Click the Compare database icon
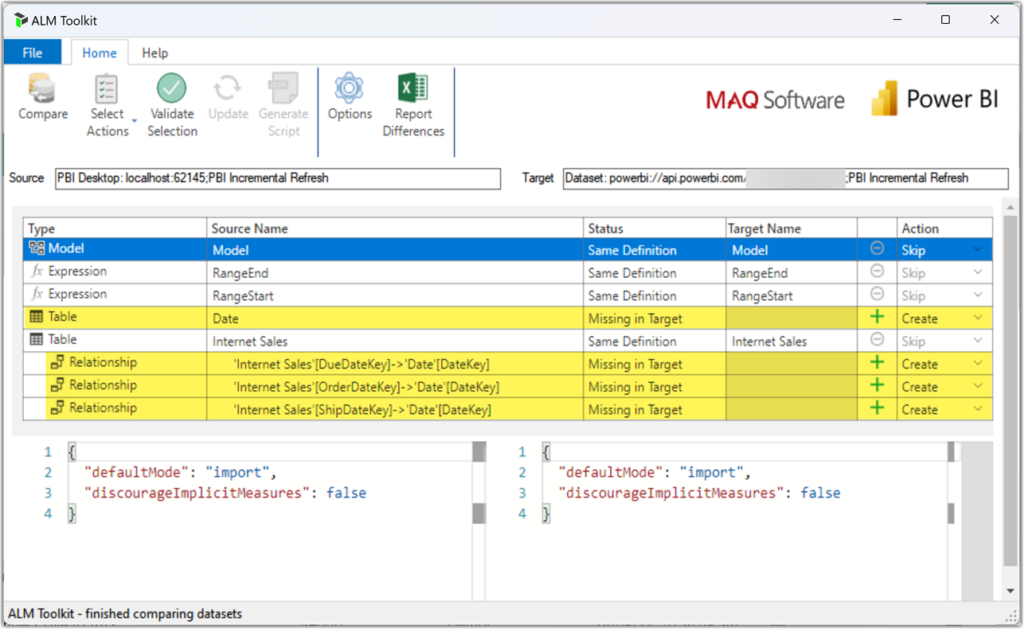The height and width of the screenshot is (629, 1024). click(x=42, y=88)
